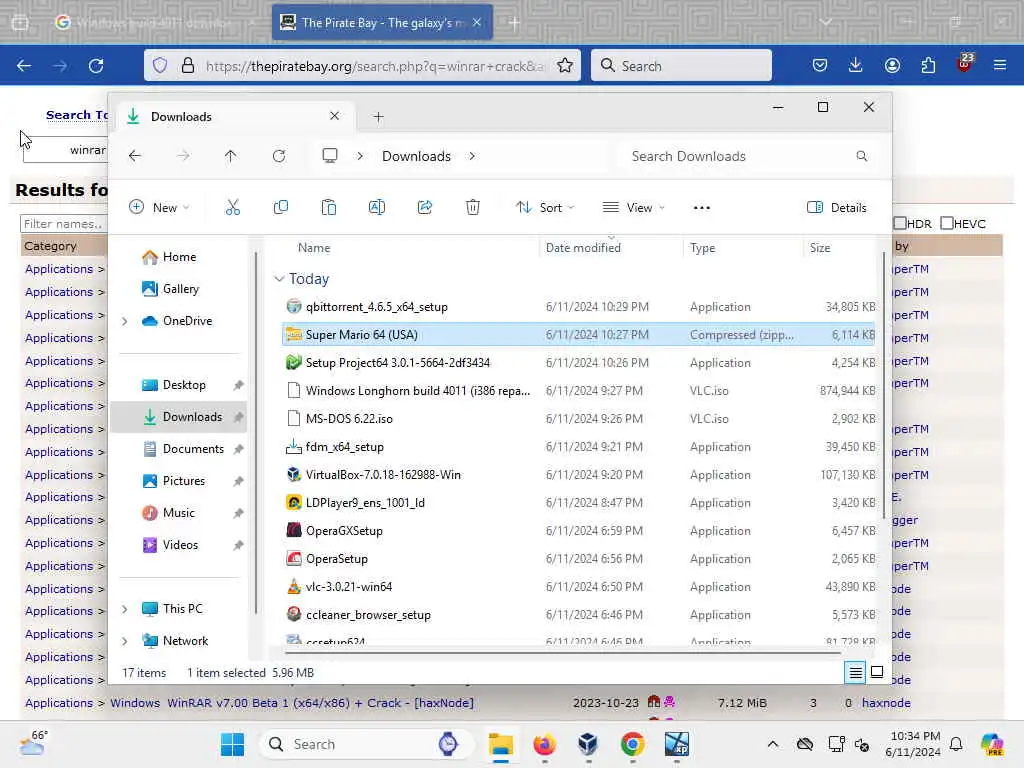The width and height of the screenshot is (1024, 768).
Task: Open Firefox extensions puzzle icon
Action: 928,66
